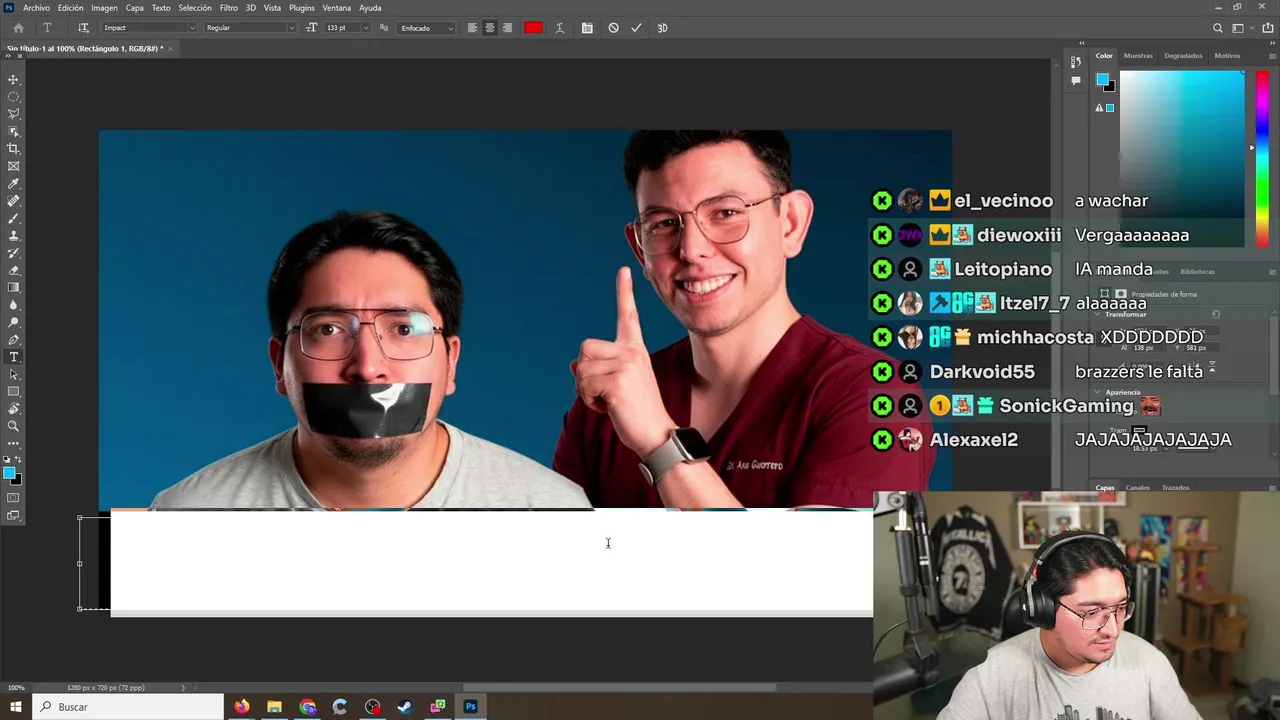Open the Regular font style dropdown
Screen dimensions: 1280x720
250,28
